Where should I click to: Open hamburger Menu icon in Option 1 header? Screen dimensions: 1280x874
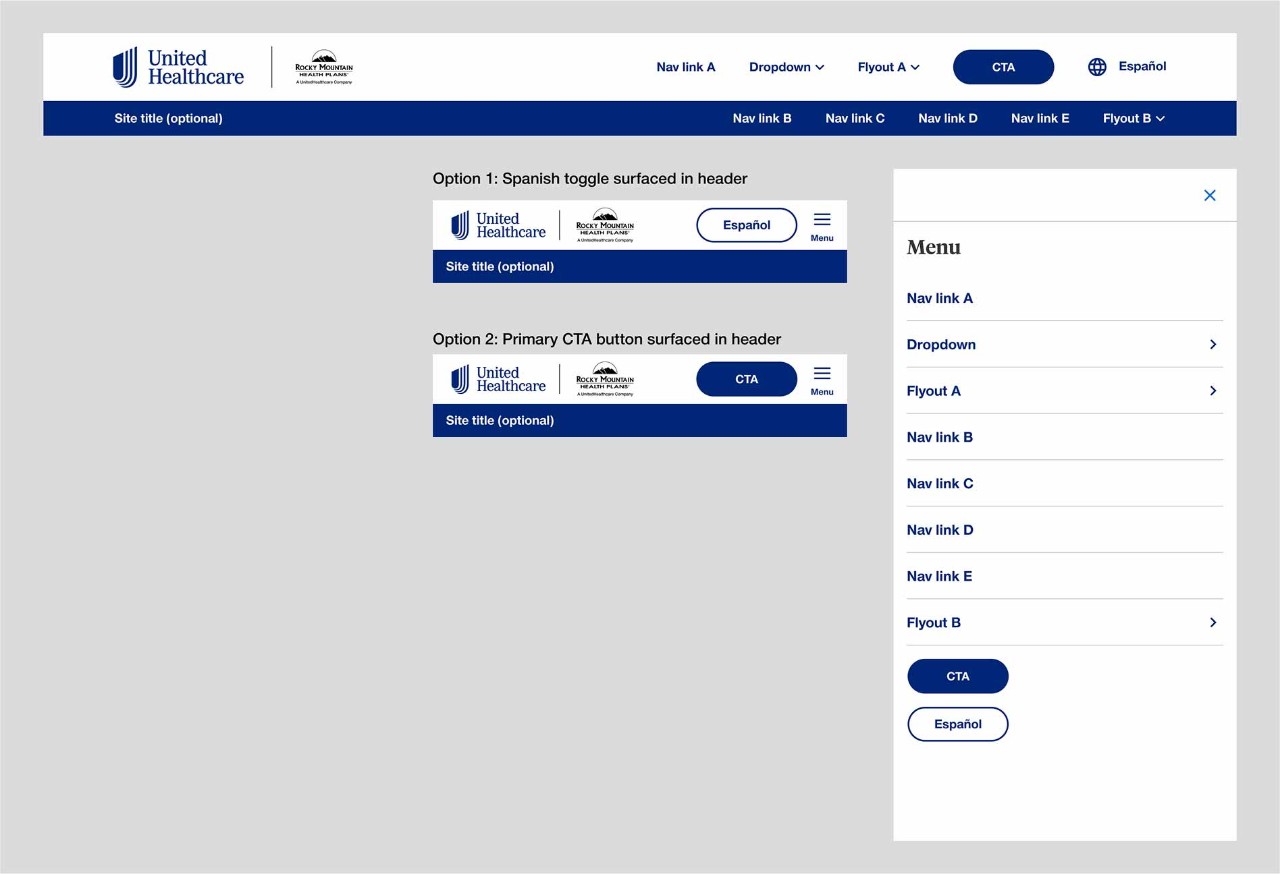[822, 226]
